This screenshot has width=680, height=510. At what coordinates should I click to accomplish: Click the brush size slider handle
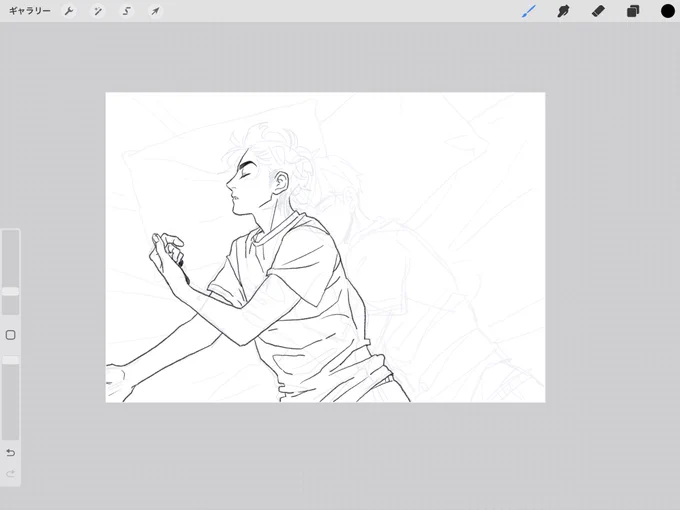pyautogui.click(x=10, y=291)
